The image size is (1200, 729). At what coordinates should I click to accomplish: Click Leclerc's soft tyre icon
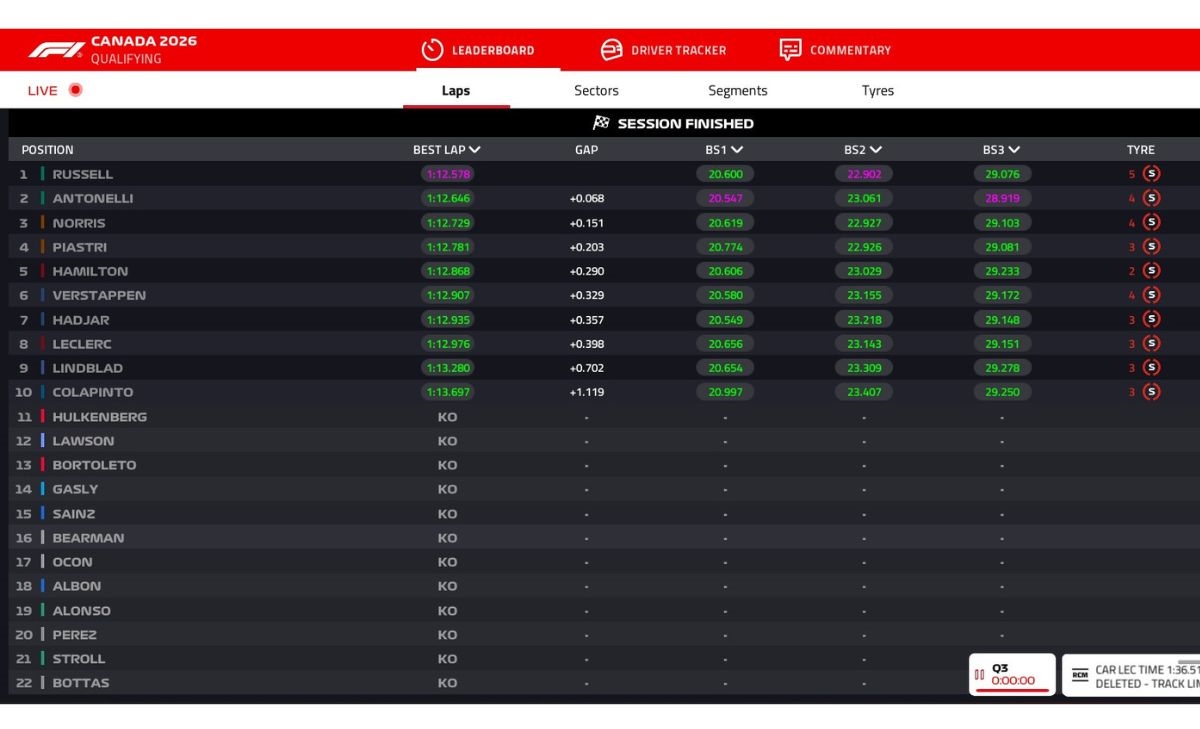(x=1151, y=343)
